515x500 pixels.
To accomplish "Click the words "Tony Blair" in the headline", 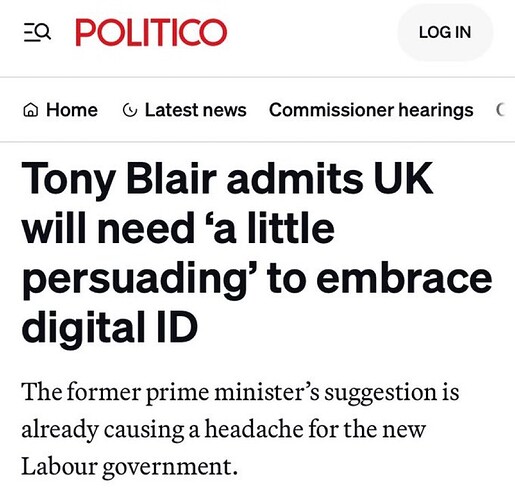I will pyautogui.click(x=119, y=179).
